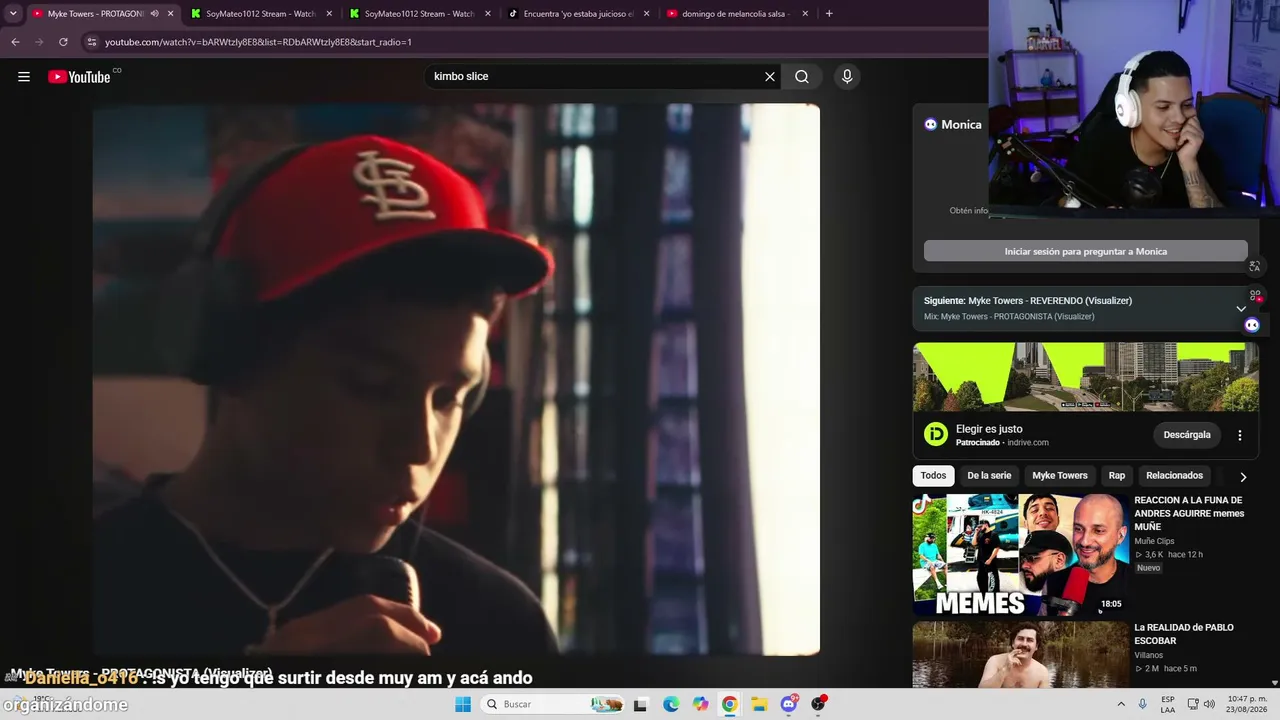Select the 'Todos' filter chip
The image size is (1280, 720).
pyautogui.click(x=934, y=476)
